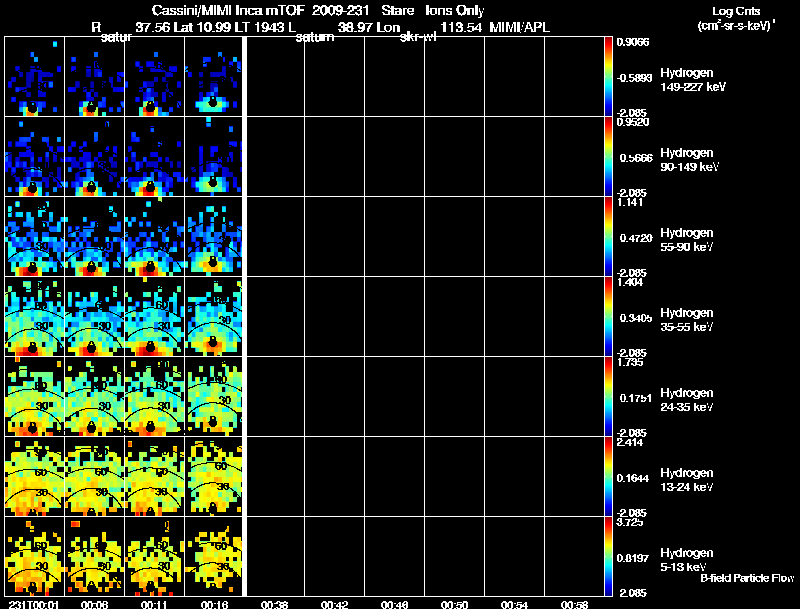Image resolution: width=800 pixels, height=609 pixels.
Task: Select the 'Hydrogen 55-90 keV' label
Action: (x=687, y=240)
